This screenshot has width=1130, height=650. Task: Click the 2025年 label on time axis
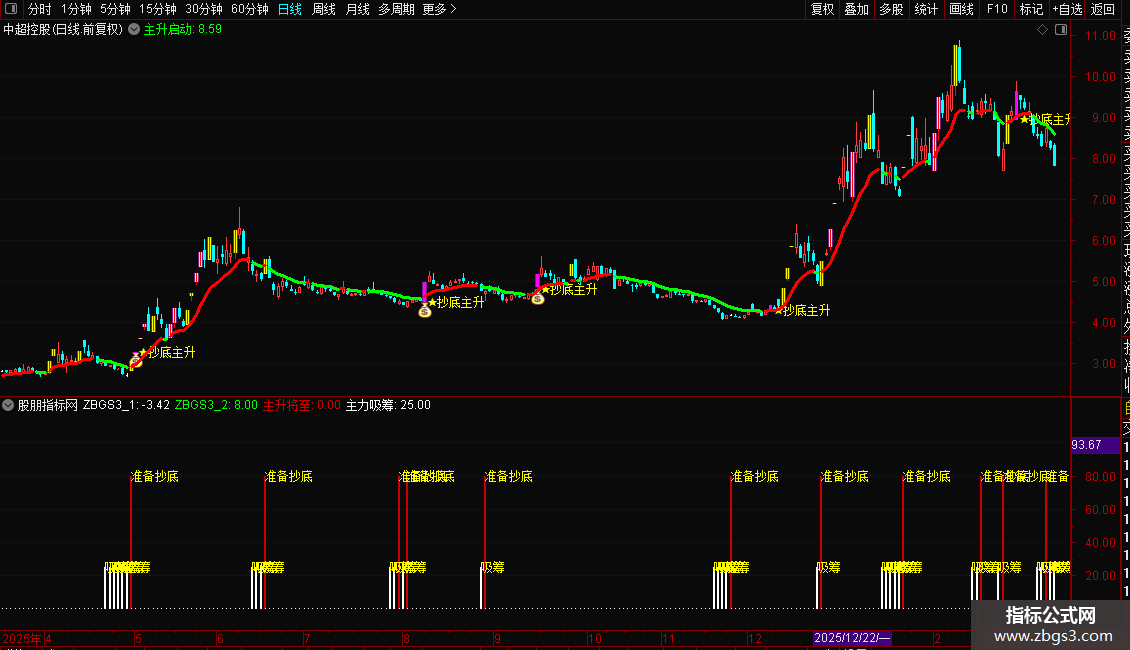click(x=22, y=638)
